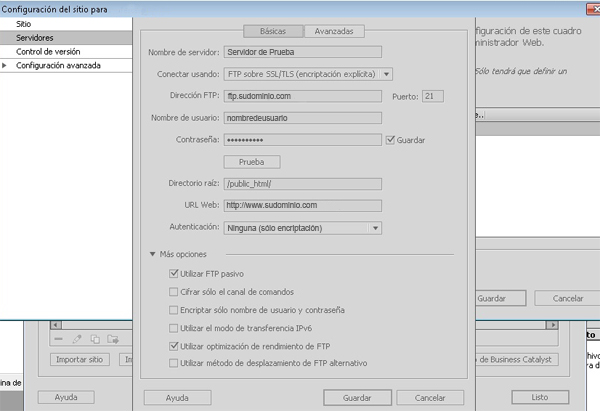Click the edit site pencil icon

[x=76, y=339]
